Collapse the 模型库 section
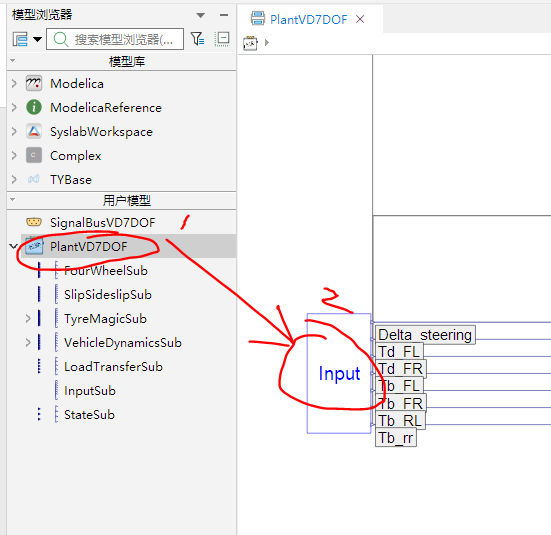 click(x=13, y=61)
